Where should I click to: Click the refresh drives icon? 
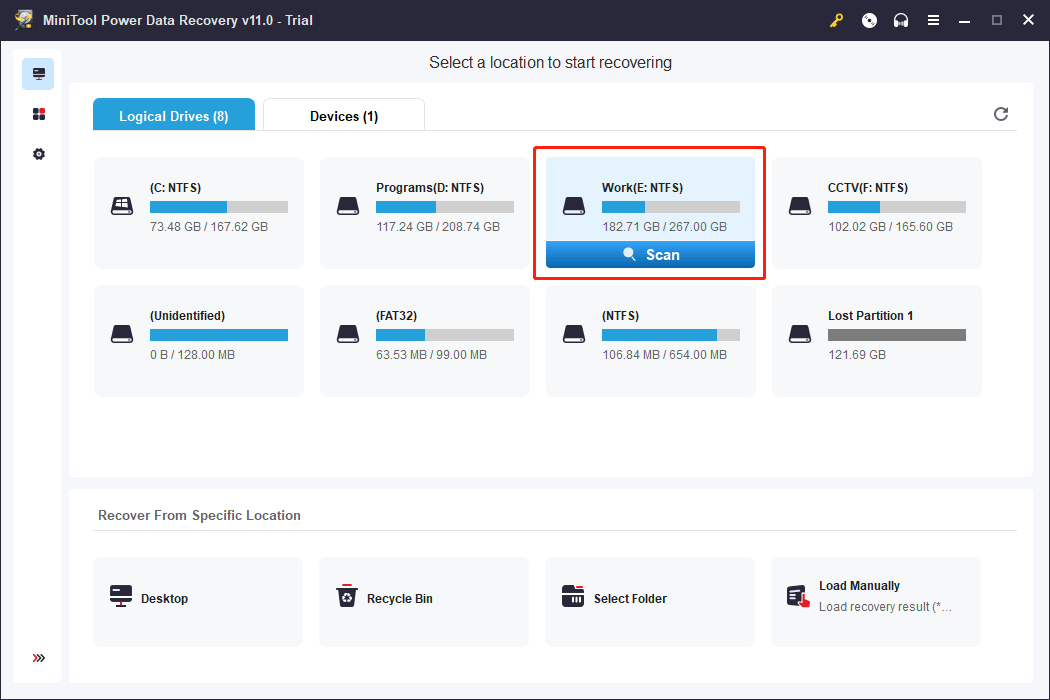pos(1001,114)
